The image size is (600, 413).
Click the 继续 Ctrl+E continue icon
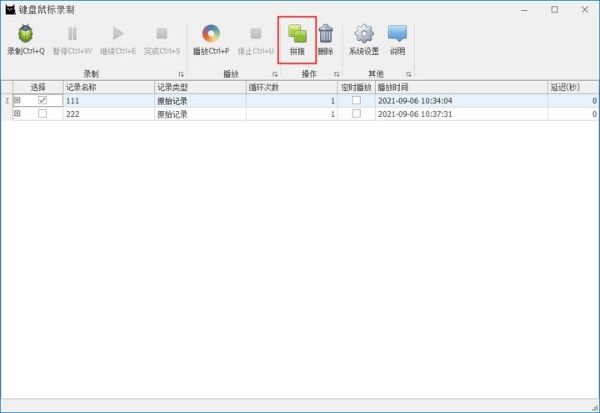tap(118, 34)
